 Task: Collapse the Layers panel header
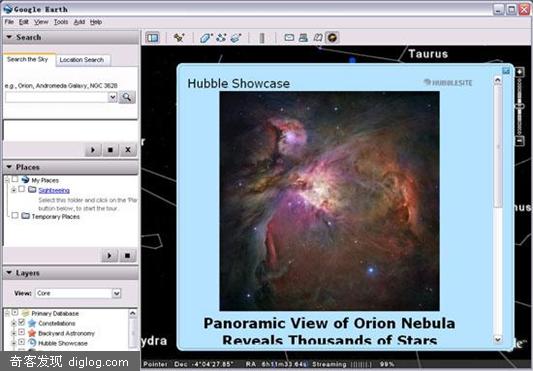[71, 273]
